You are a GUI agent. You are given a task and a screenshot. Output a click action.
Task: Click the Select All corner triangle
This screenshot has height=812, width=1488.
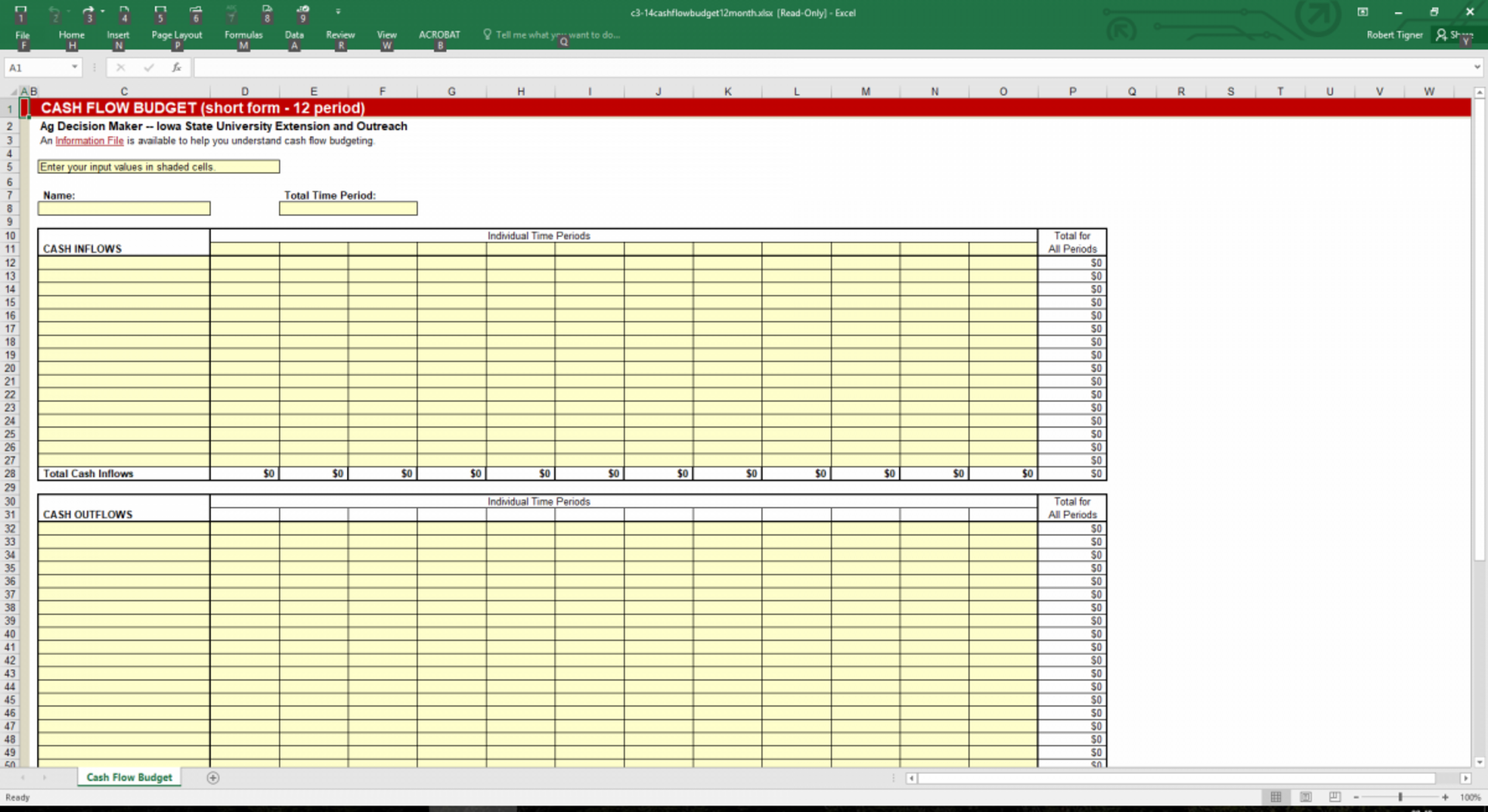click(13, 92)
